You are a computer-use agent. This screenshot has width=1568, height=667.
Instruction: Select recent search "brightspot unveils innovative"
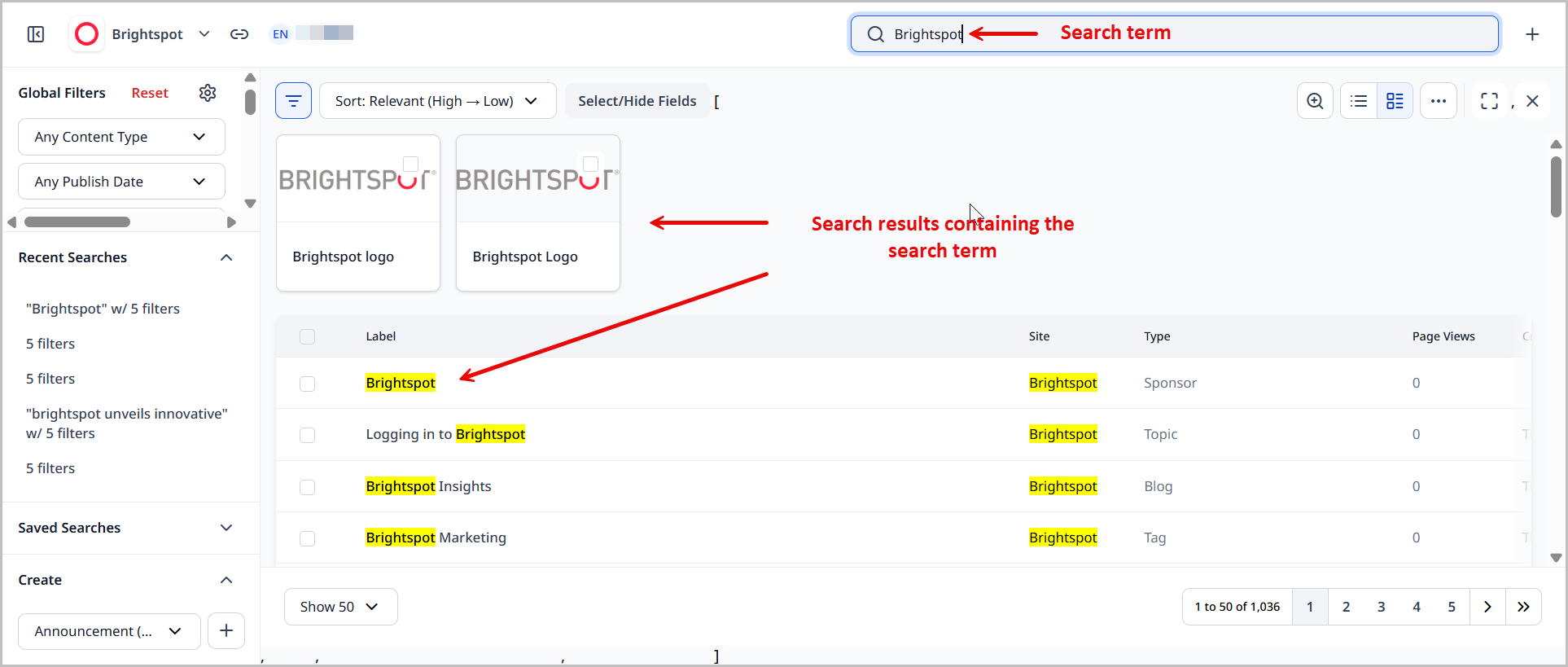pyautogui.click(x=127, y=423)
